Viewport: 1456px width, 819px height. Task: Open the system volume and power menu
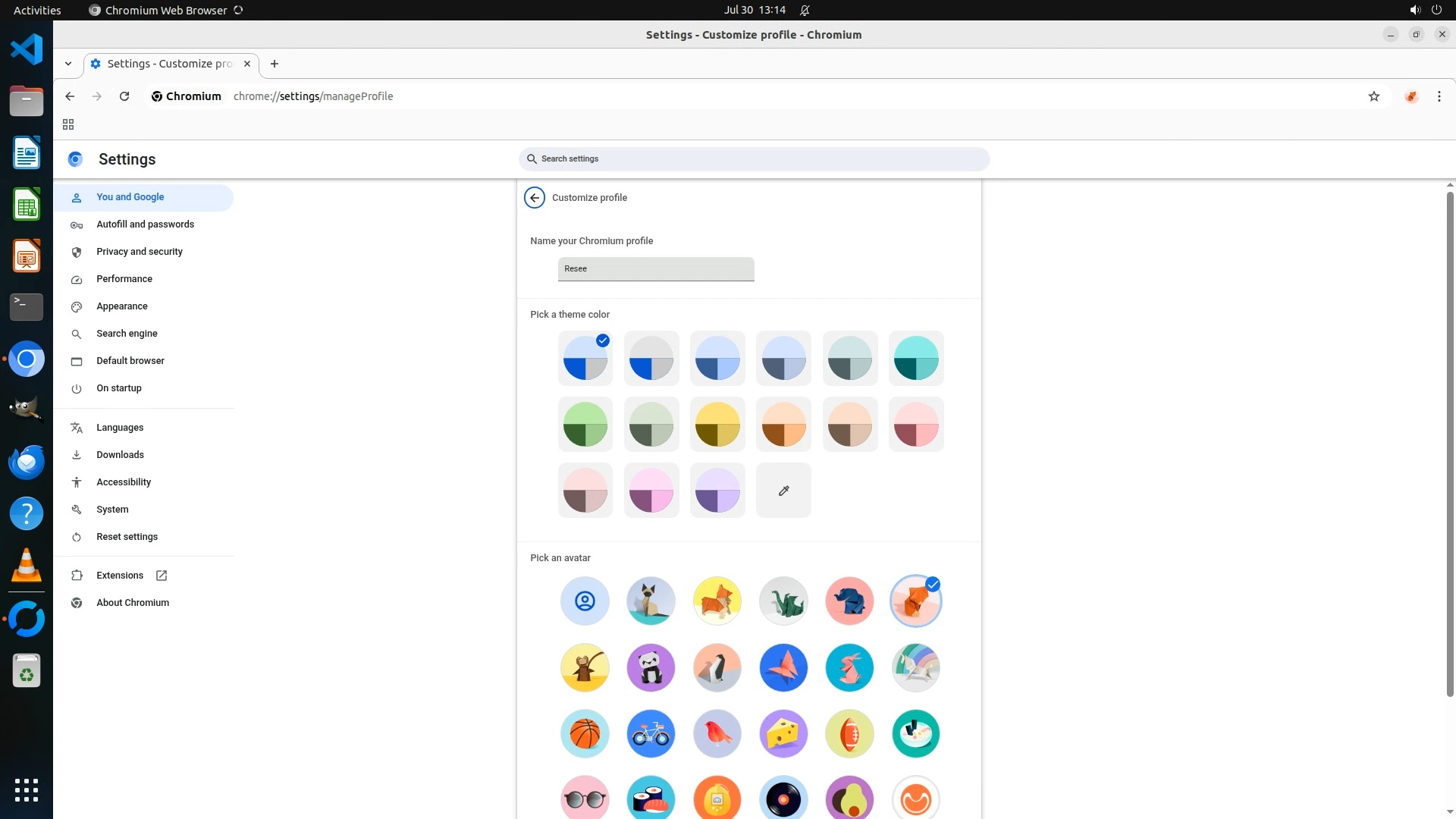1425,10
